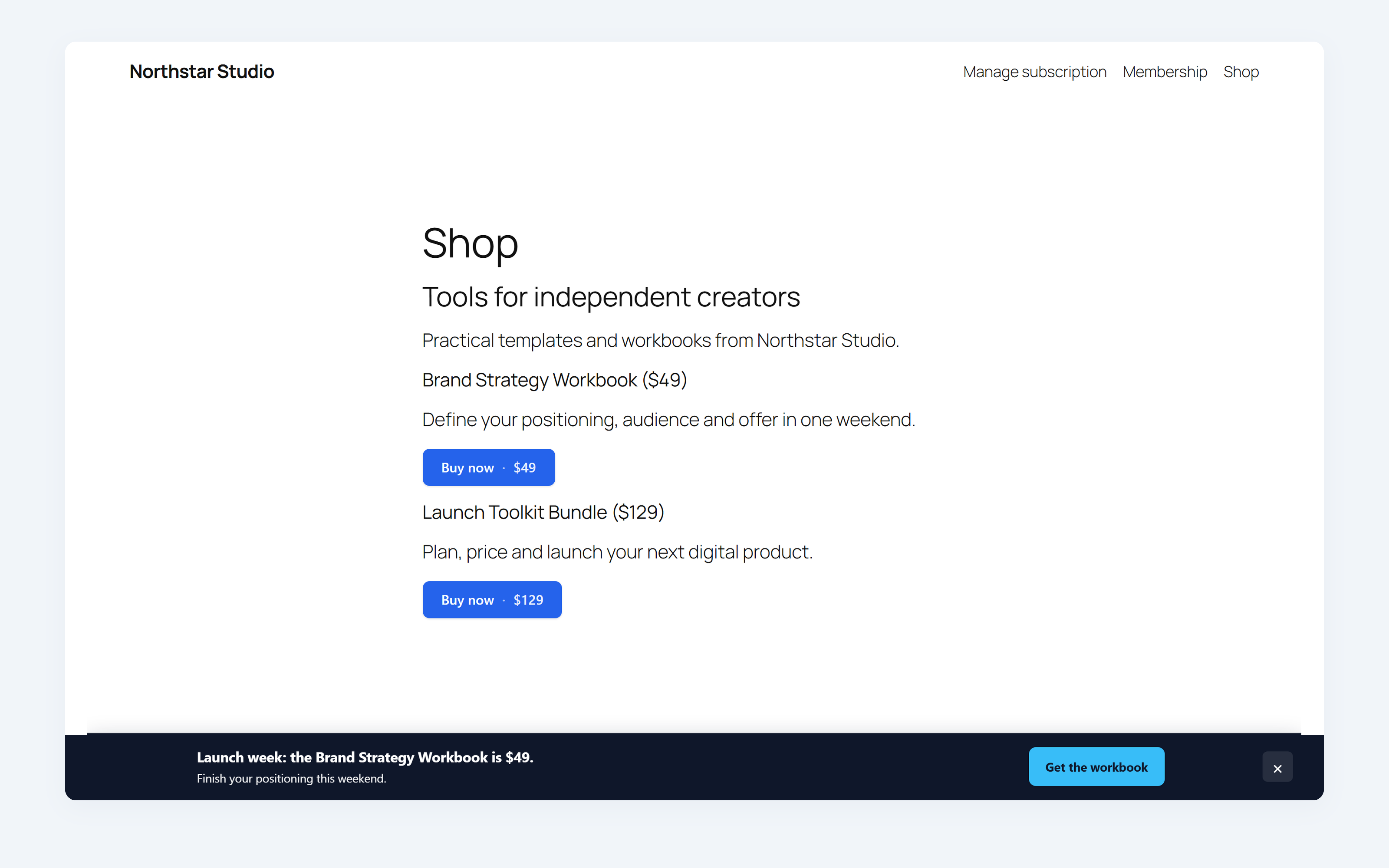Click the Get the workbook button

click(1096, 767)
